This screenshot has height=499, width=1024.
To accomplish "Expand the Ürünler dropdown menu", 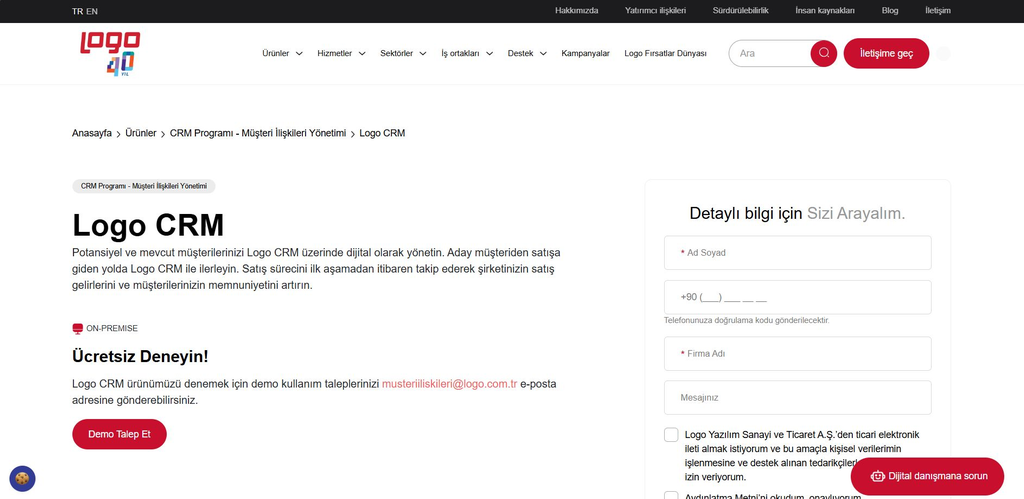I will [282, 54].
